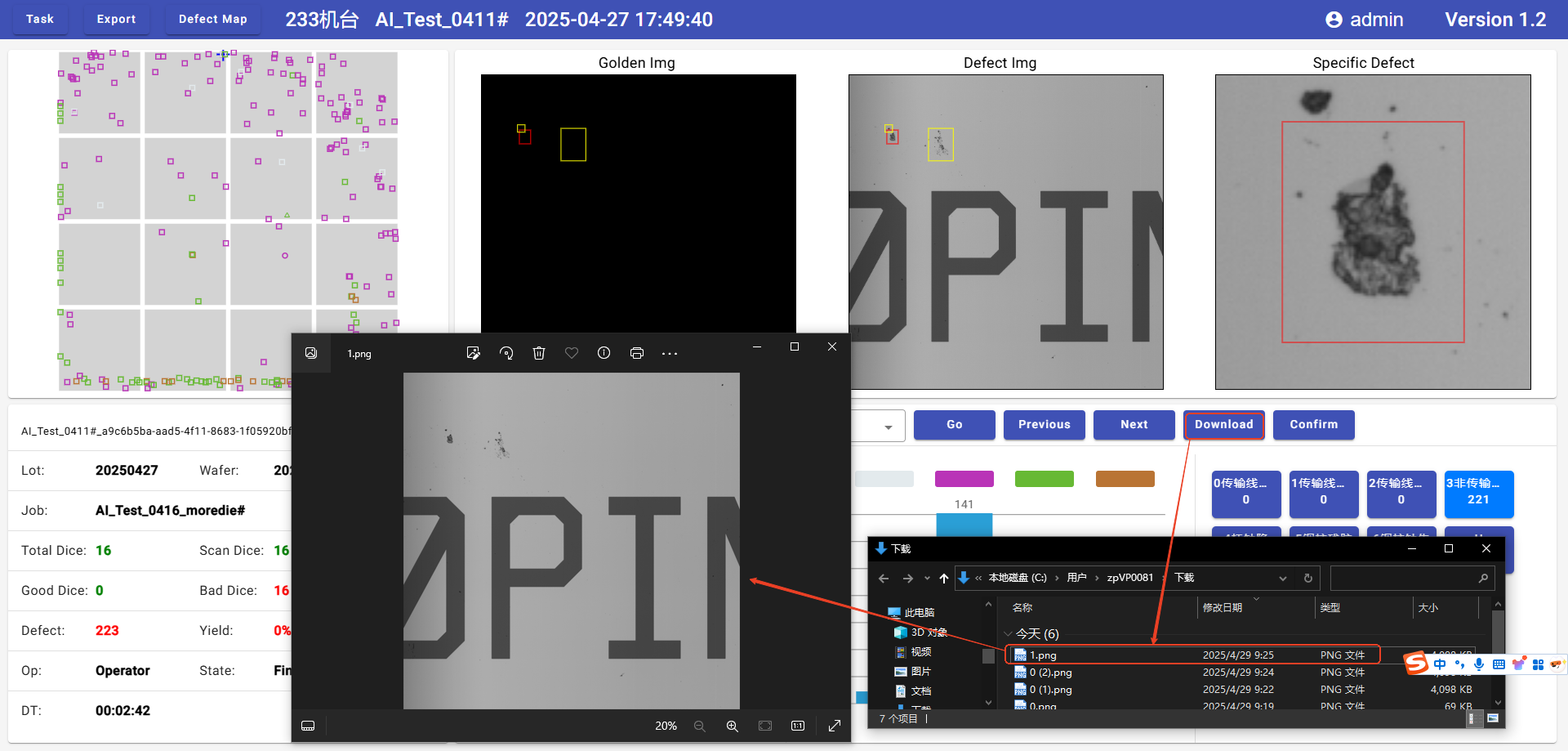Open the see-more ellipsis menu in Photos

pos(670,353)
